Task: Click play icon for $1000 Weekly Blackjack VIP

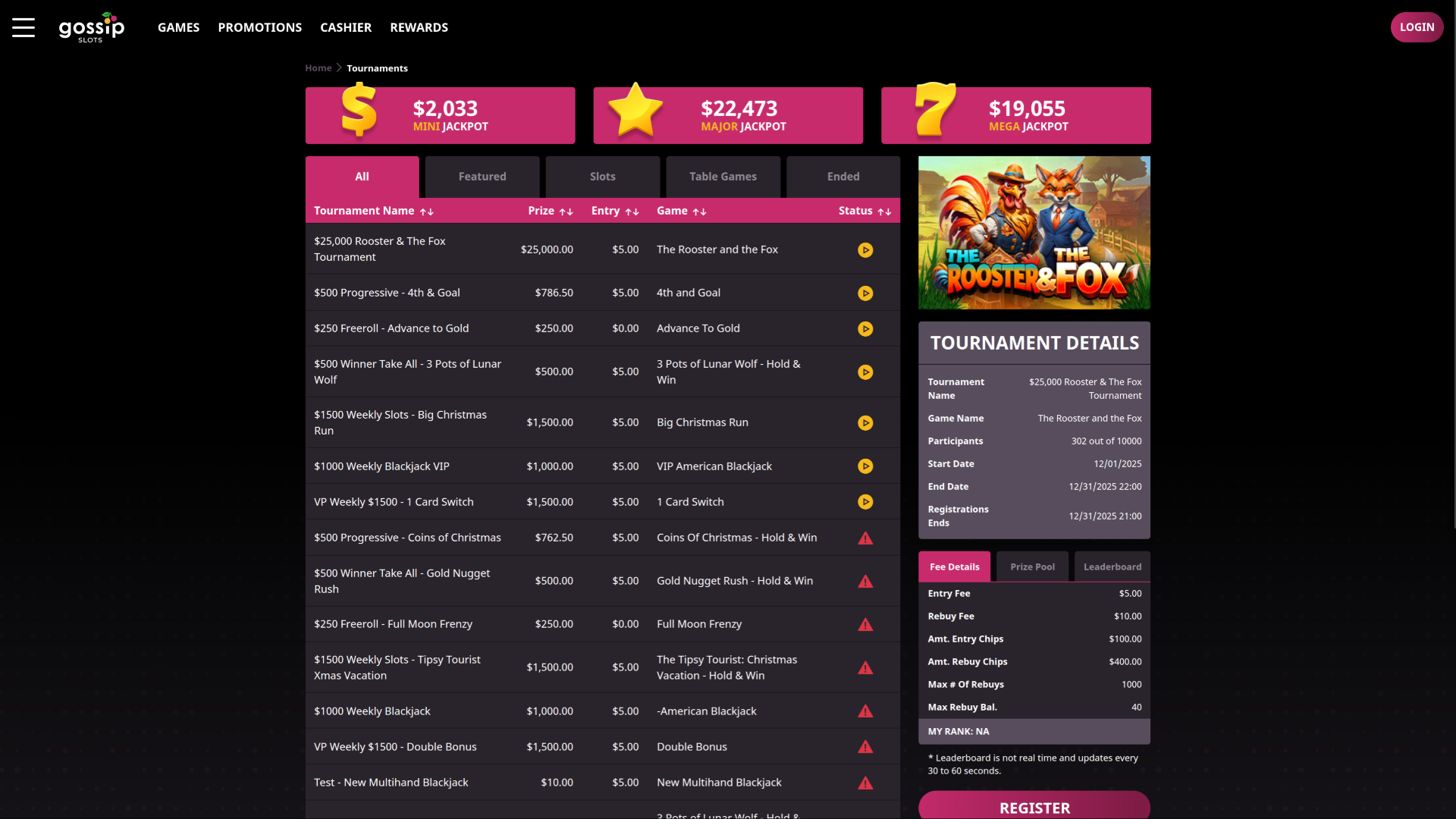Action: pos(865,466)
